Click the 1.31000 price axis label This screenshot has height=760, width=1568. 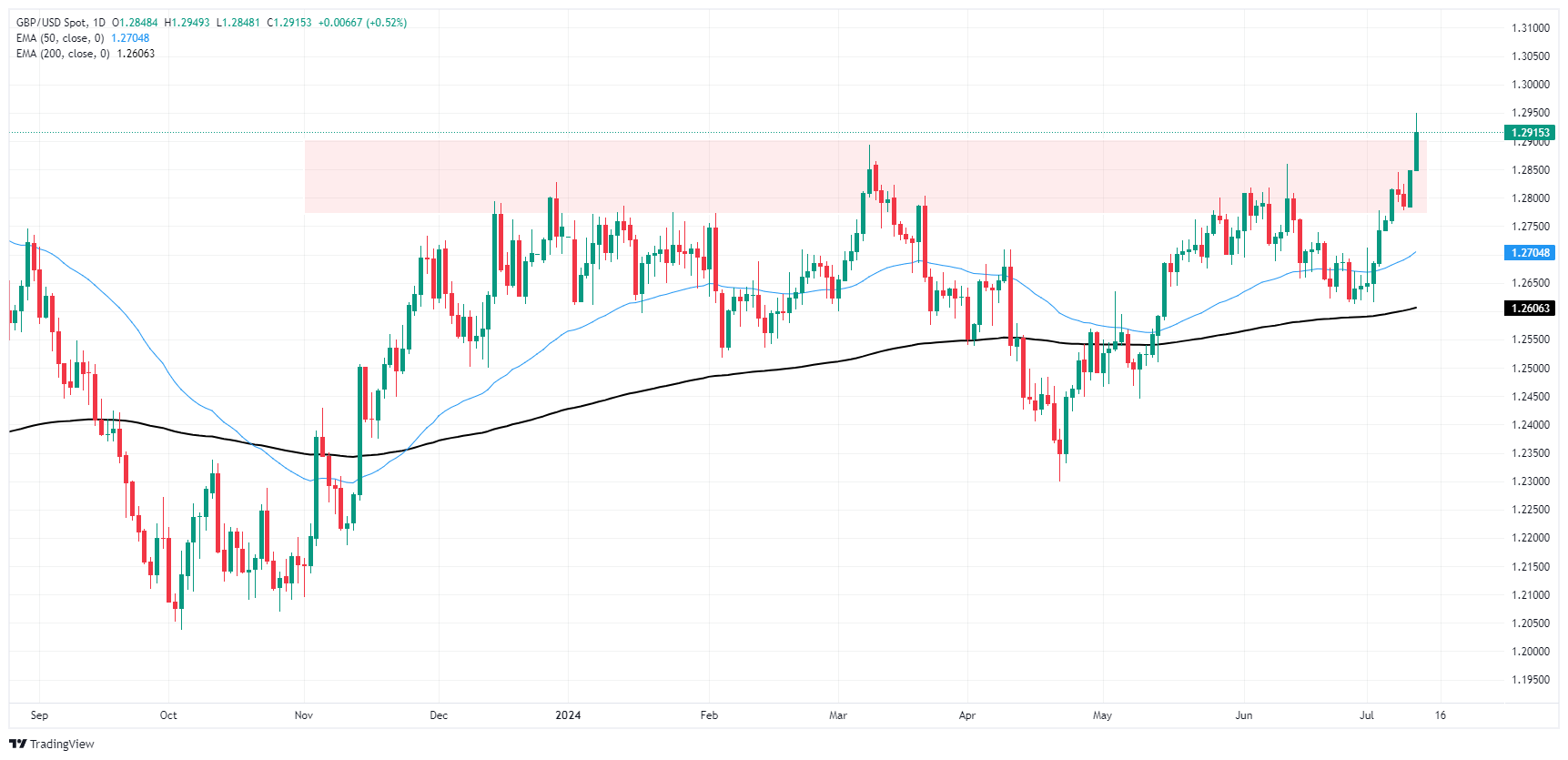point(1530,28)
